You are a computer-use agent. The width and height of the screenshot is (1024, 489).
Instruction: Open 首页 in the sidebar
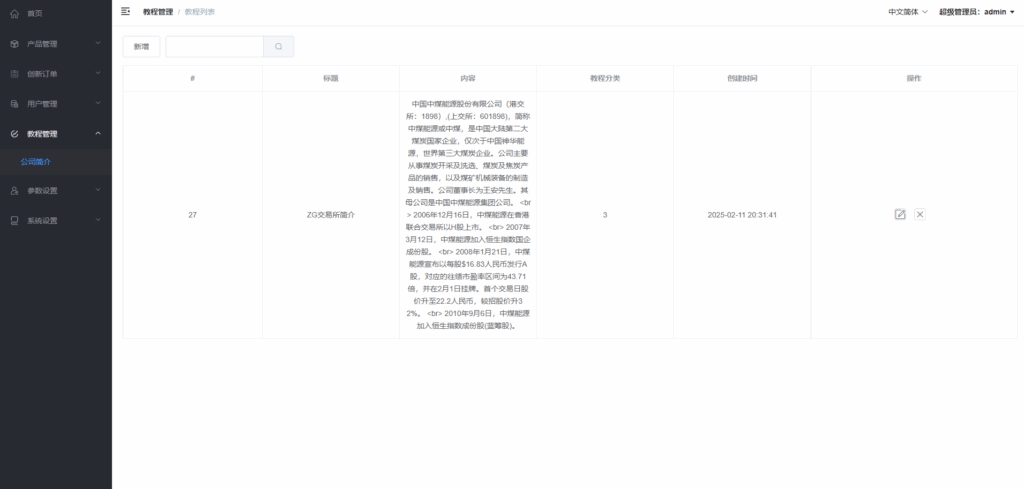coord(56,14)
